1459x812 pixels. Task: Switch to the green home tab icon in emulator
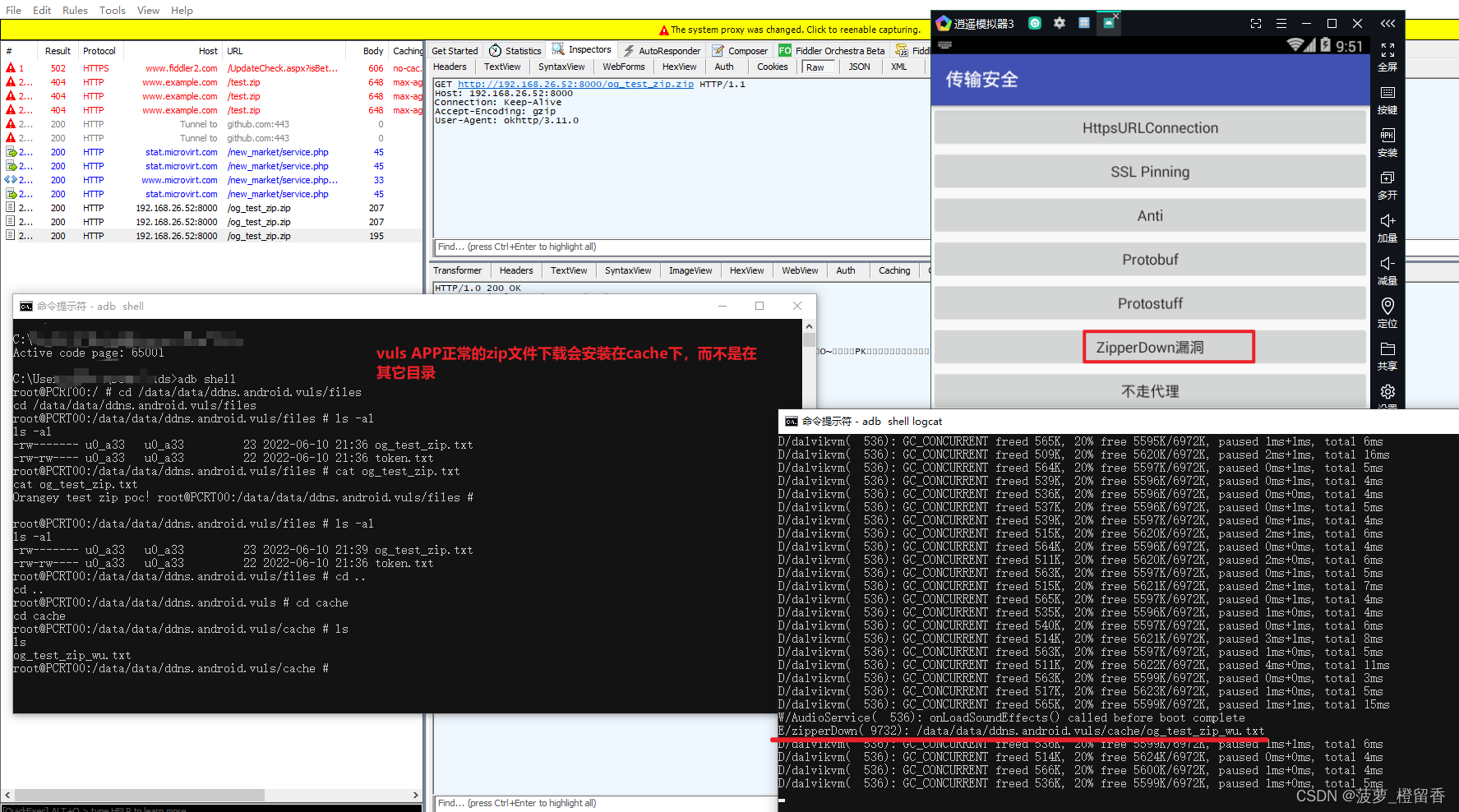coord(1035,23)
